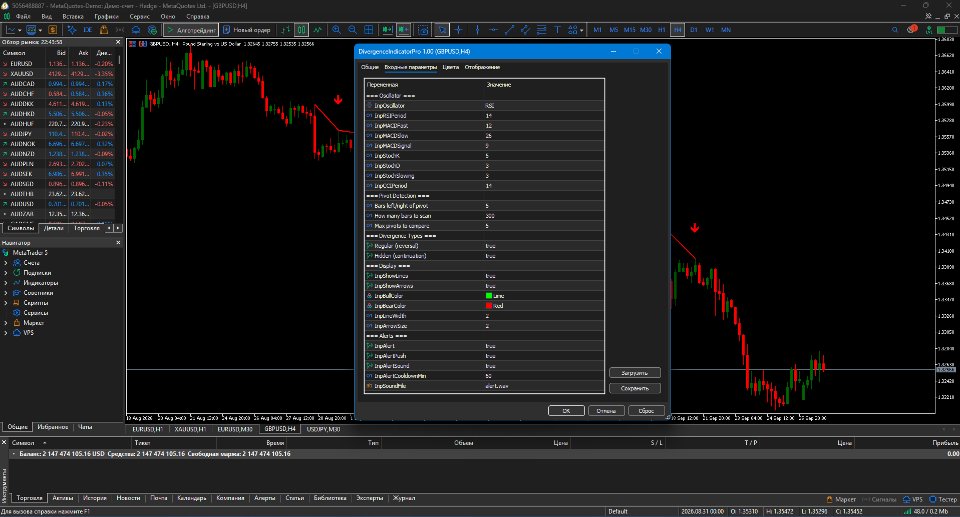Open the Графики menu
960x517 pixels.
tap(106, 17)
